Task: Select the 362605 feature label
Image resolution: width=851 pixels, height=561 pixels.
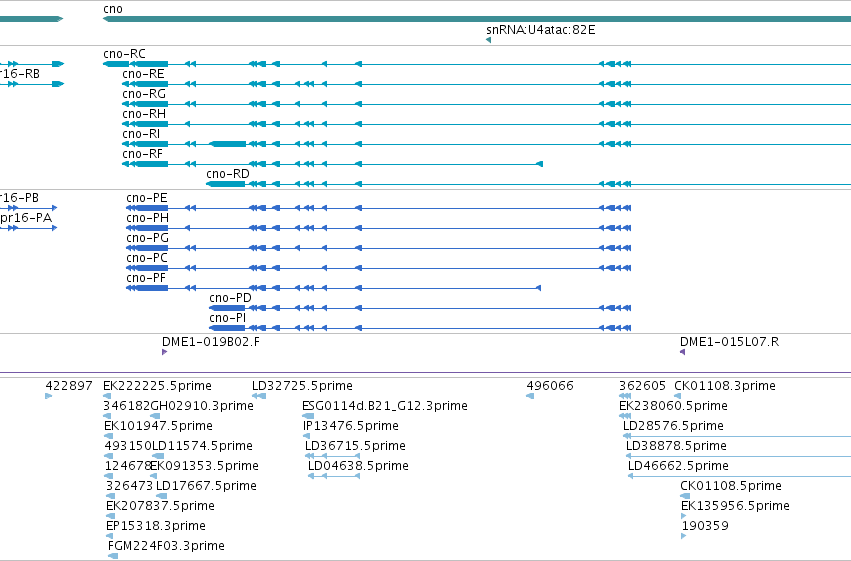Action: click(x=642, y=386)
